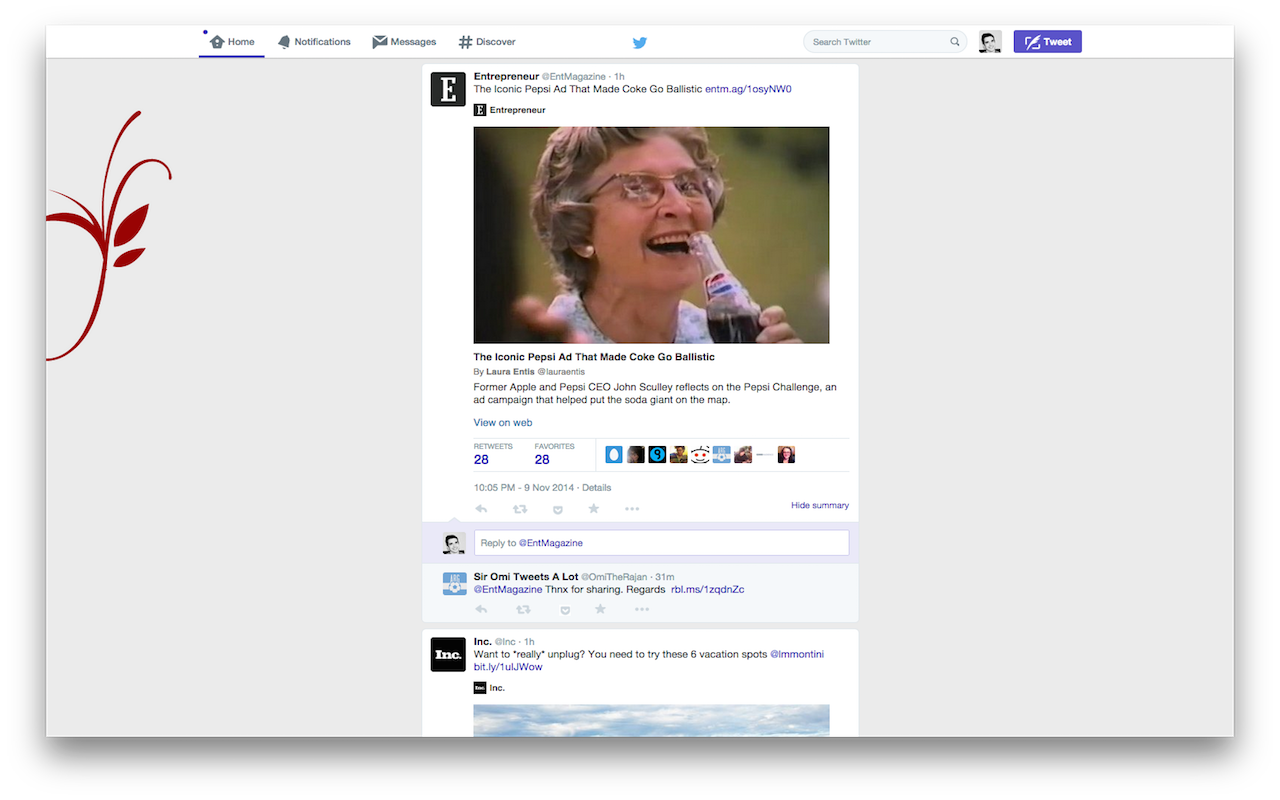1280x800 pixels.
Task: Click the 1h timestamp on the Entrepreneur tweet
Action: tap(619, 77)
